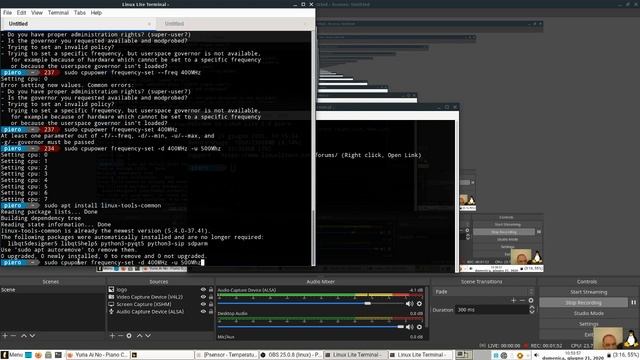This screenshot has height=360, width=640.
Task: Open OBS 25.0.8 taskbar entry
Action: (x=291, y=355)
